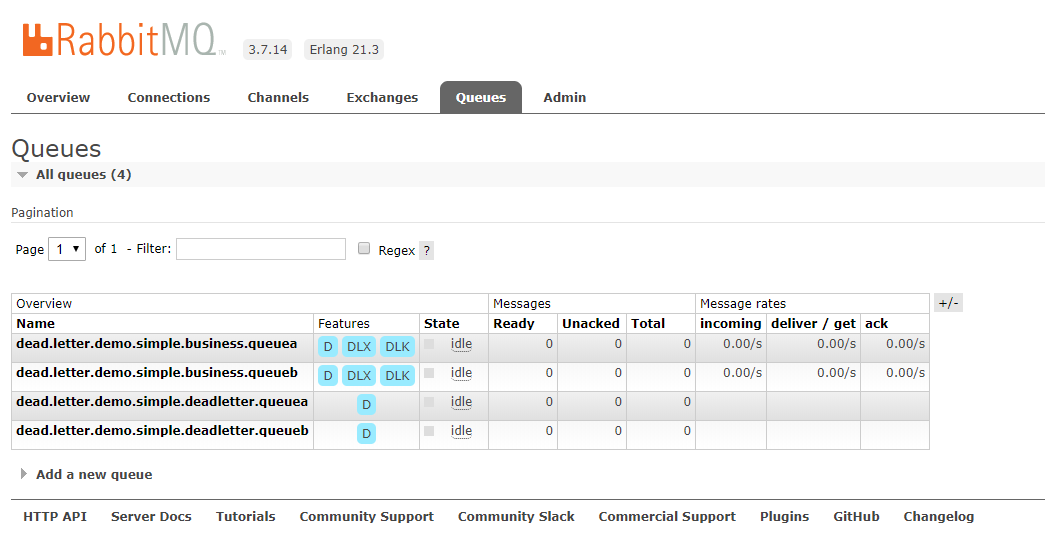Click idle state of deadletter.queueb
The width and height of the screenshot is (1045, 557).
tap(461, 431)
